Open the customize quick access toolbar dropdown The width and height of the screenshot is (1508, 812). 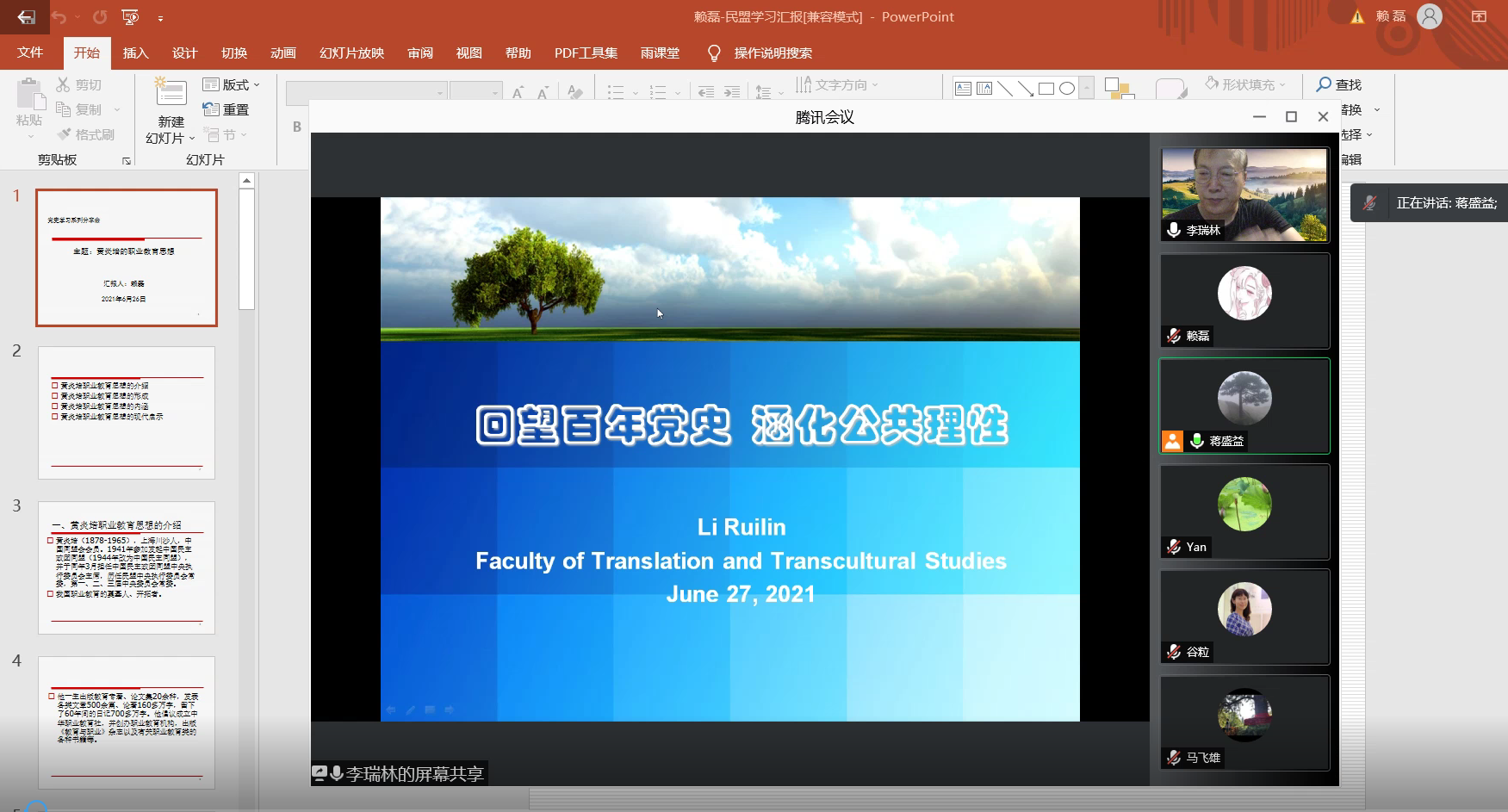point(160,18)
